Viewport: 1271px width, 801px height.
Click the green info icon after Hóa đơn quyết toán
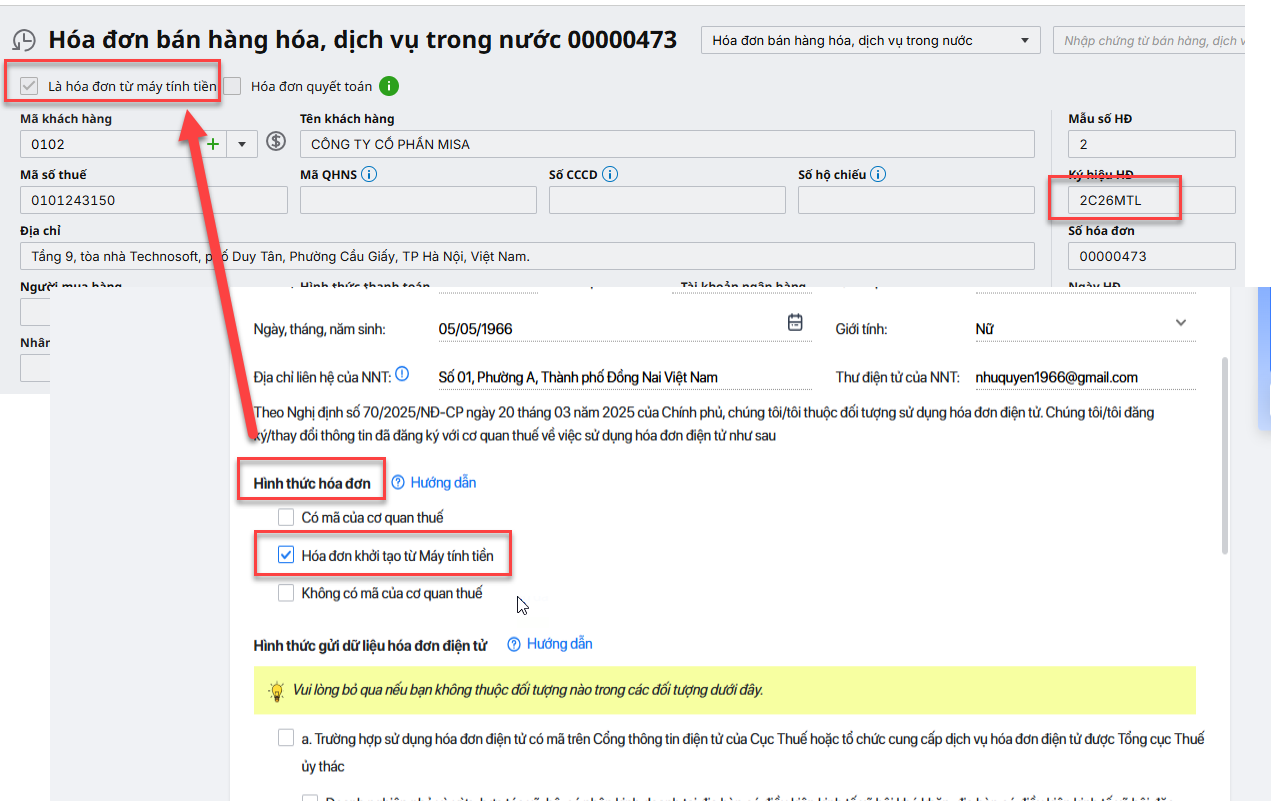389,86
